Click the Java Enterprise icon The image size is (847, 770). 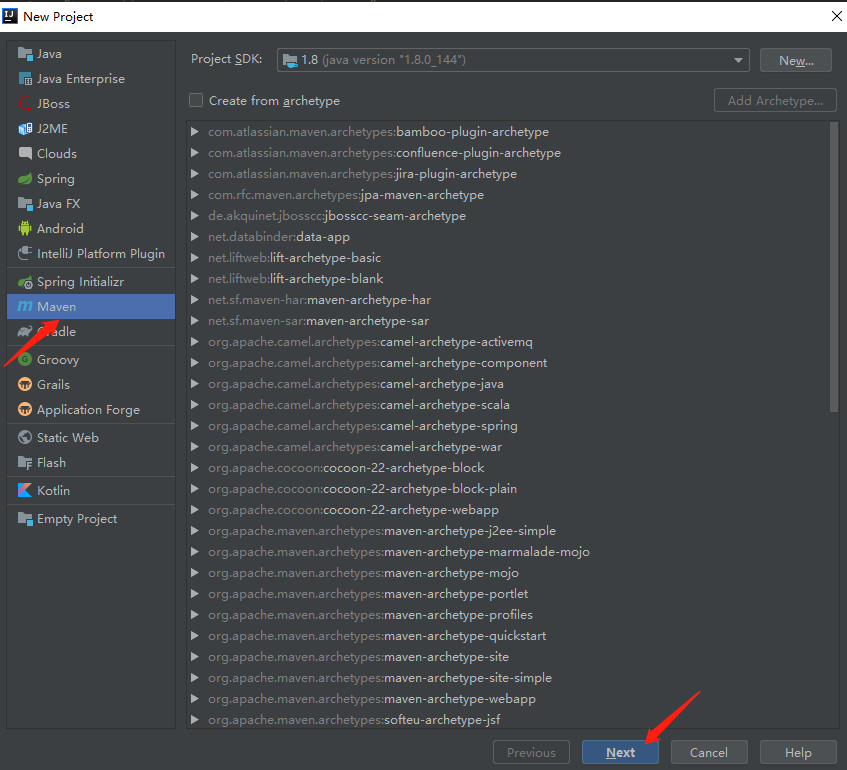click(x=25, y=78)
